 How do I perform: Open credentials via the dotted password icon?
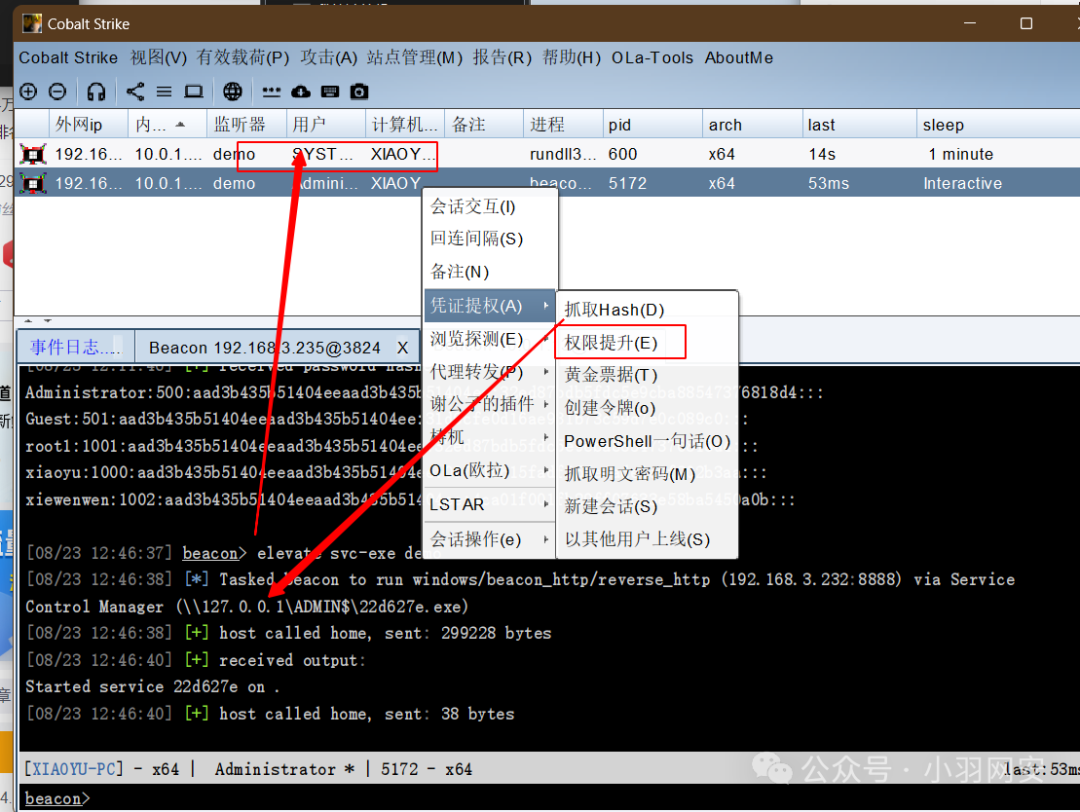tap(271, 92)
